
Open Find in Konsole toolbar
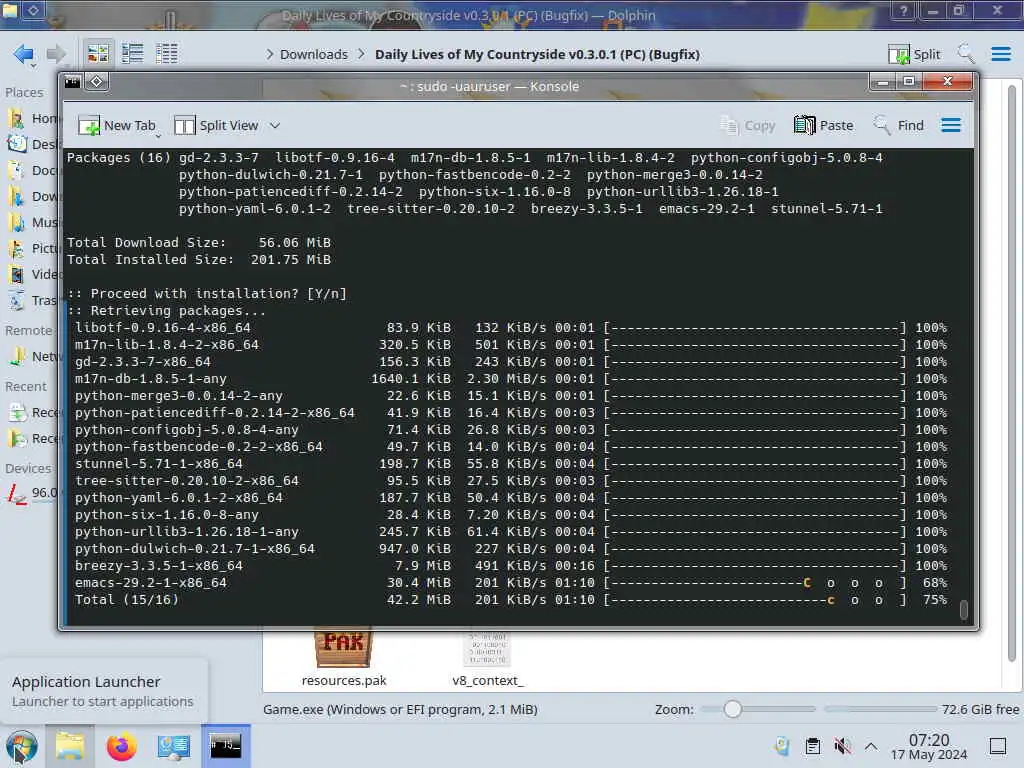coord(899,125)
